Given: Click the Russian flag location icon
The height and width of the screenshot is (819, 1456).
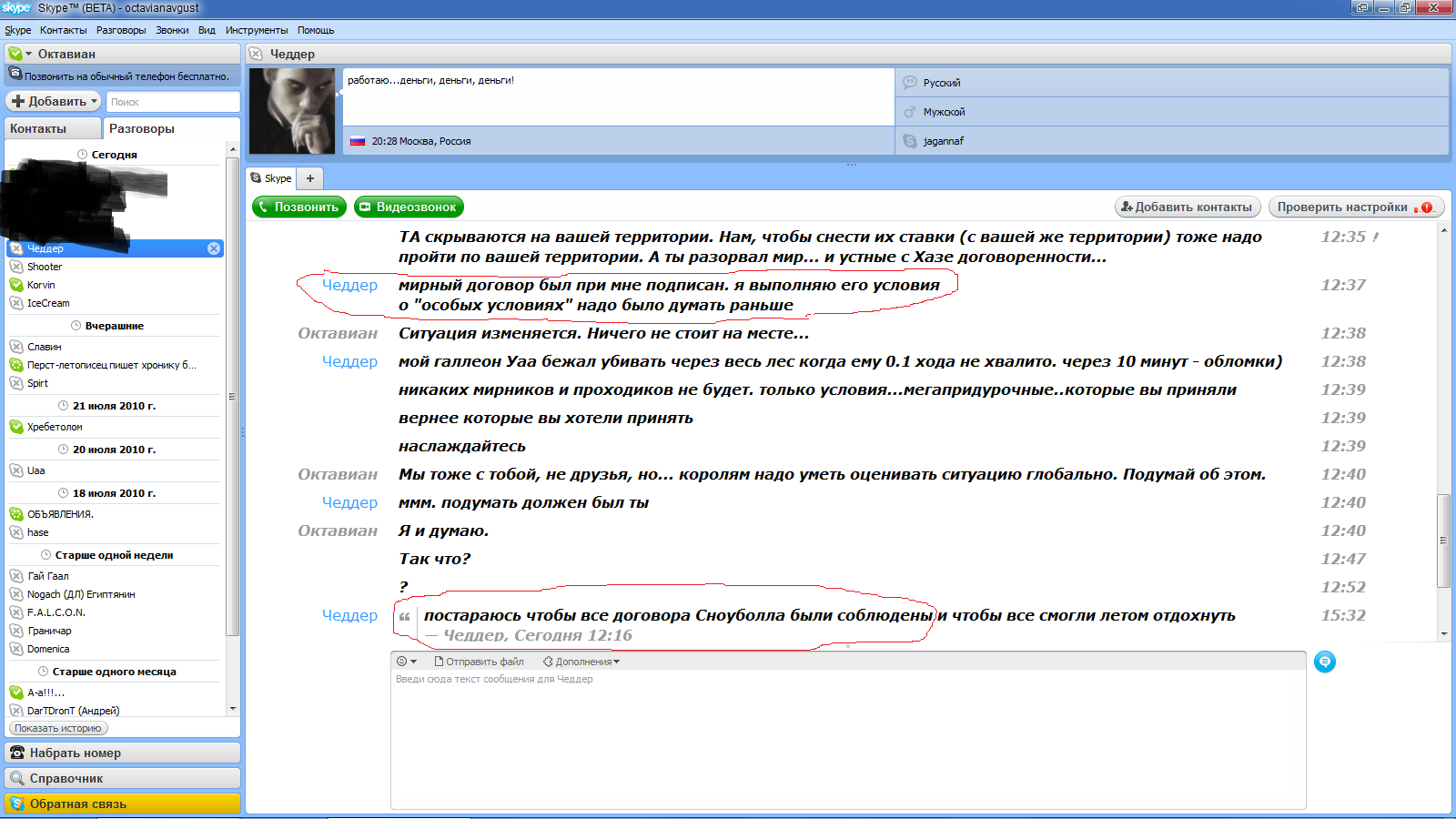Looking at the screenshot, I should coord(358,141).
